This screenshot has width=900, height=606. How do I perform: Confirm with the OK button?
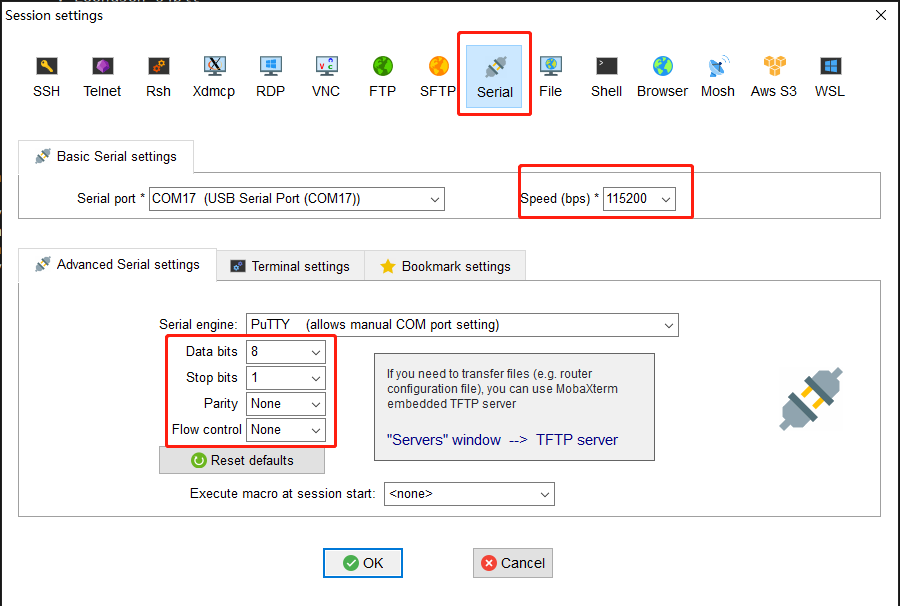pyautogui.click(x=363, y=563)
